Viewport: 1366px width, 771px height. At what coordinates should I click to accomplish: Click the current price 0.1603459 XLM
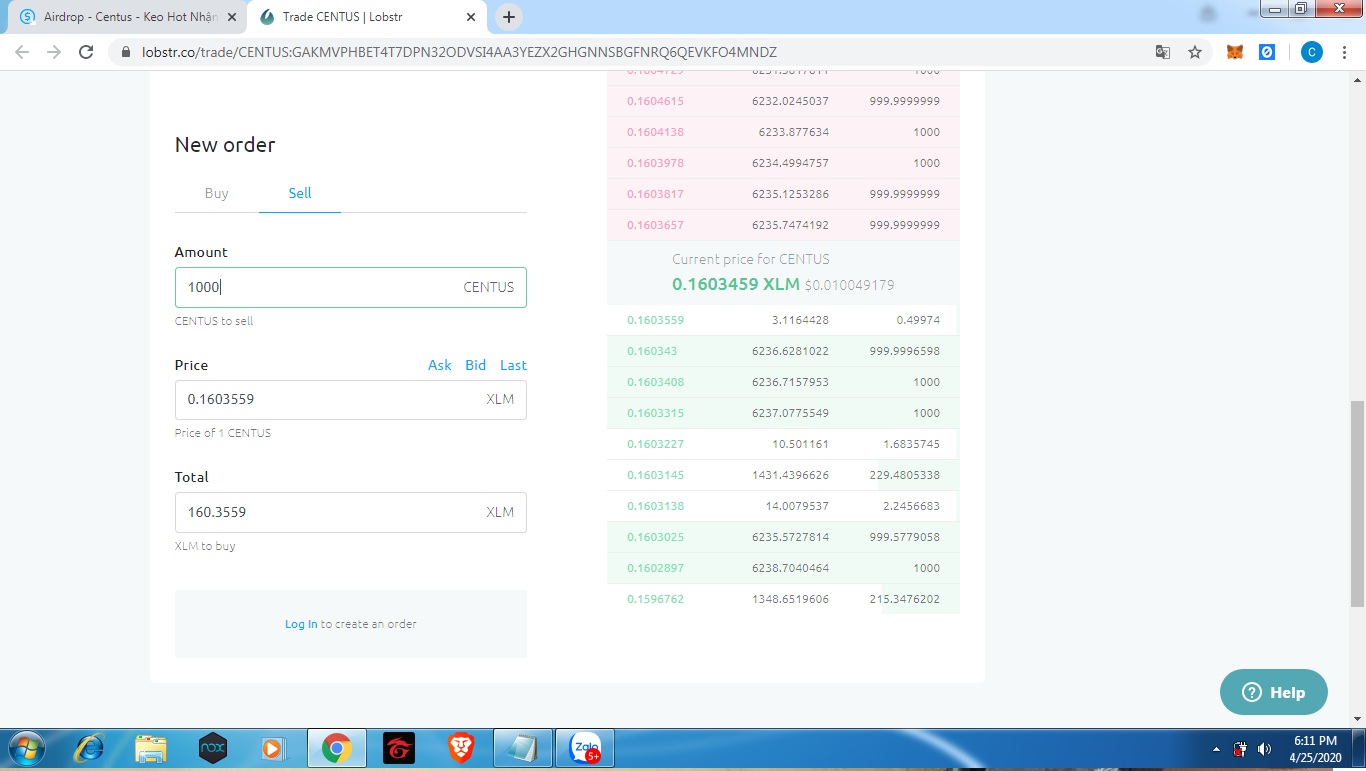coord(736,284)
